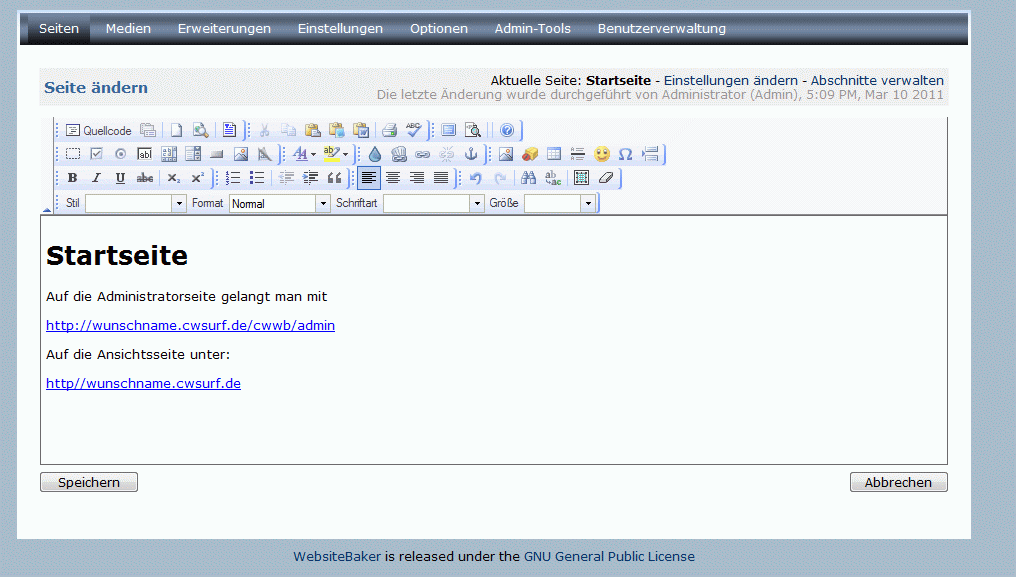
Task: Insert a table
Action: [x=553, y=154]
